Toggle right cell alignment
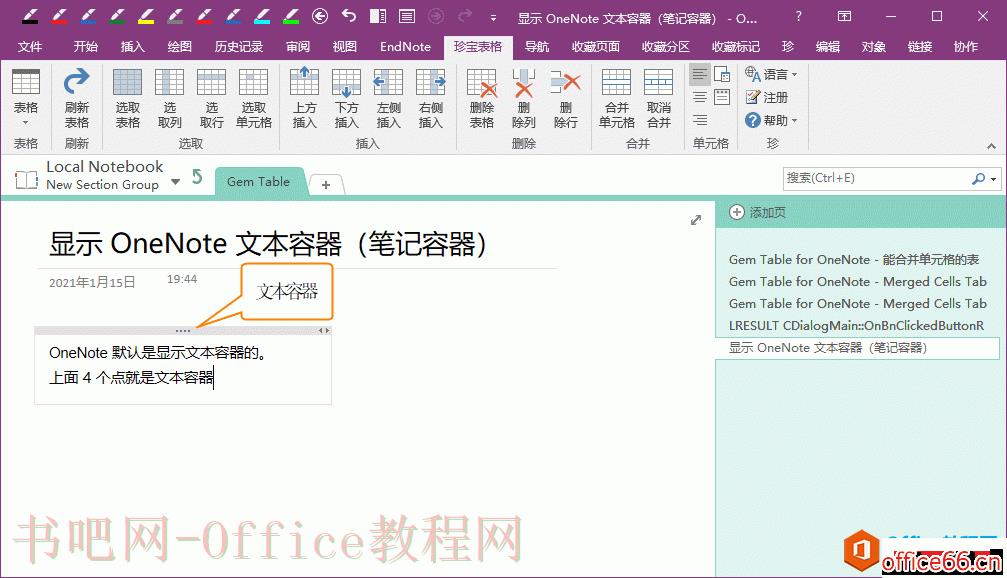The image size is (1007, 578). point(700,120)
